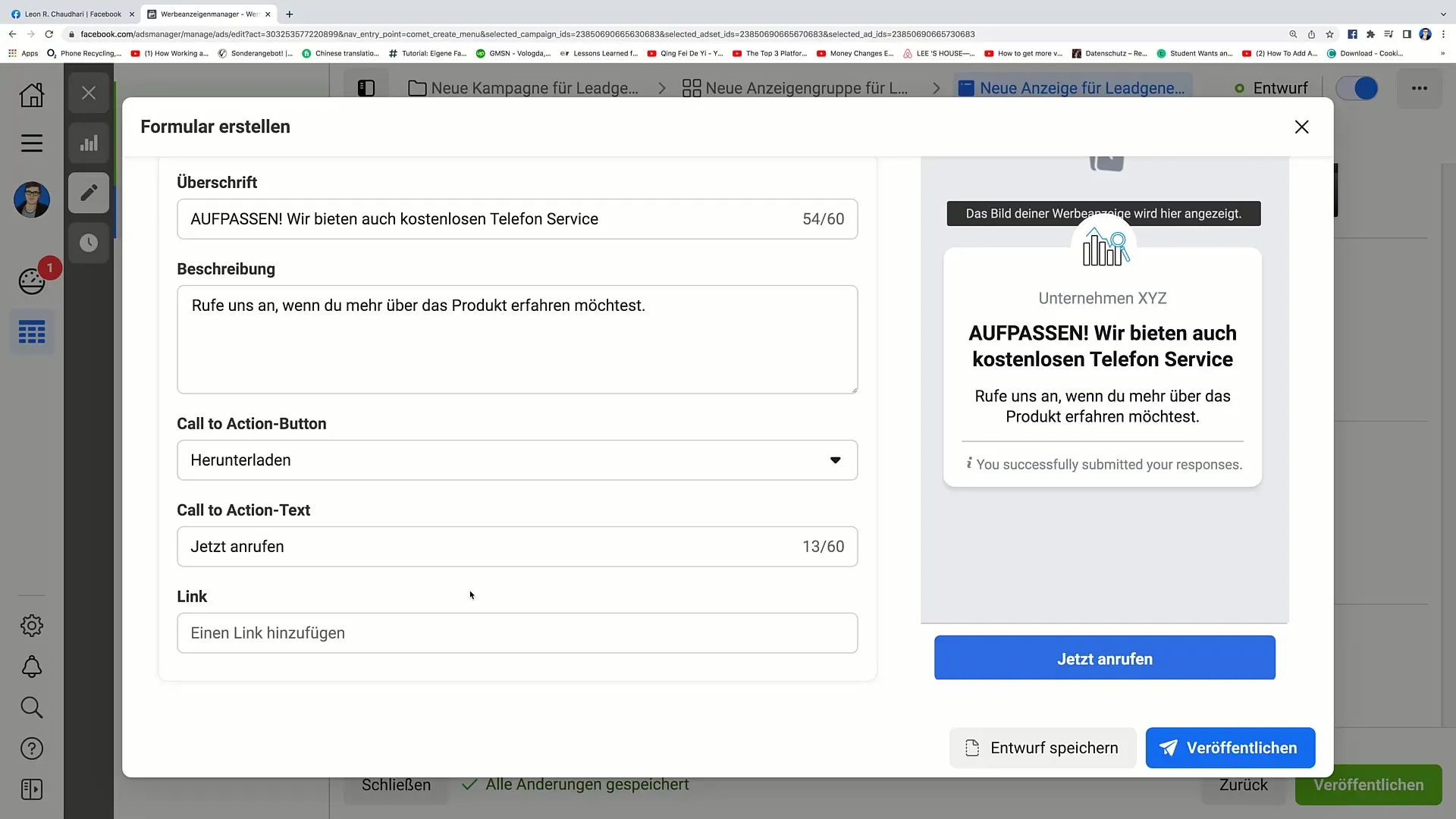The image size is (1456, 819).
Task: Open the Chrome three-dot menu
Action: tap(1443, 34)
